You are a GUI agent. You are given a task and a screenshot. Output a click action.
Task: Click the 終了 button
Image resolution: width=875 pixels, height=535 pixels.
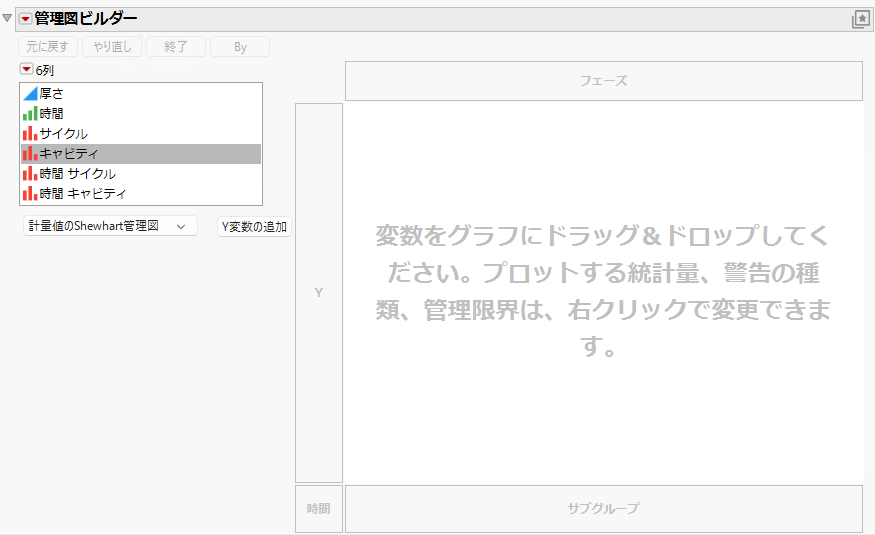(176, 47)
